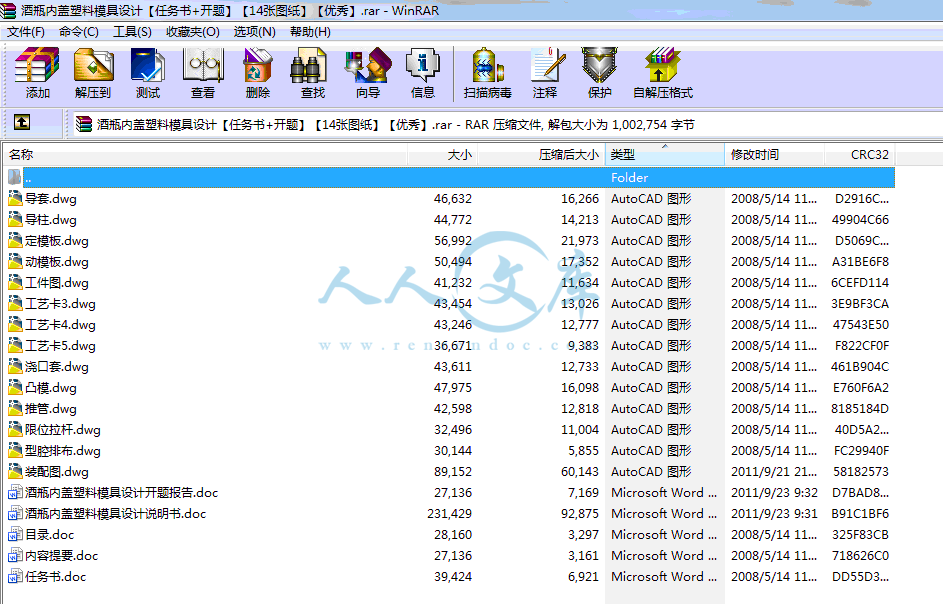The image size is (943, 604).
Task: Open the View (查看) toolbar icon
Action: click(x=203, y=65)
